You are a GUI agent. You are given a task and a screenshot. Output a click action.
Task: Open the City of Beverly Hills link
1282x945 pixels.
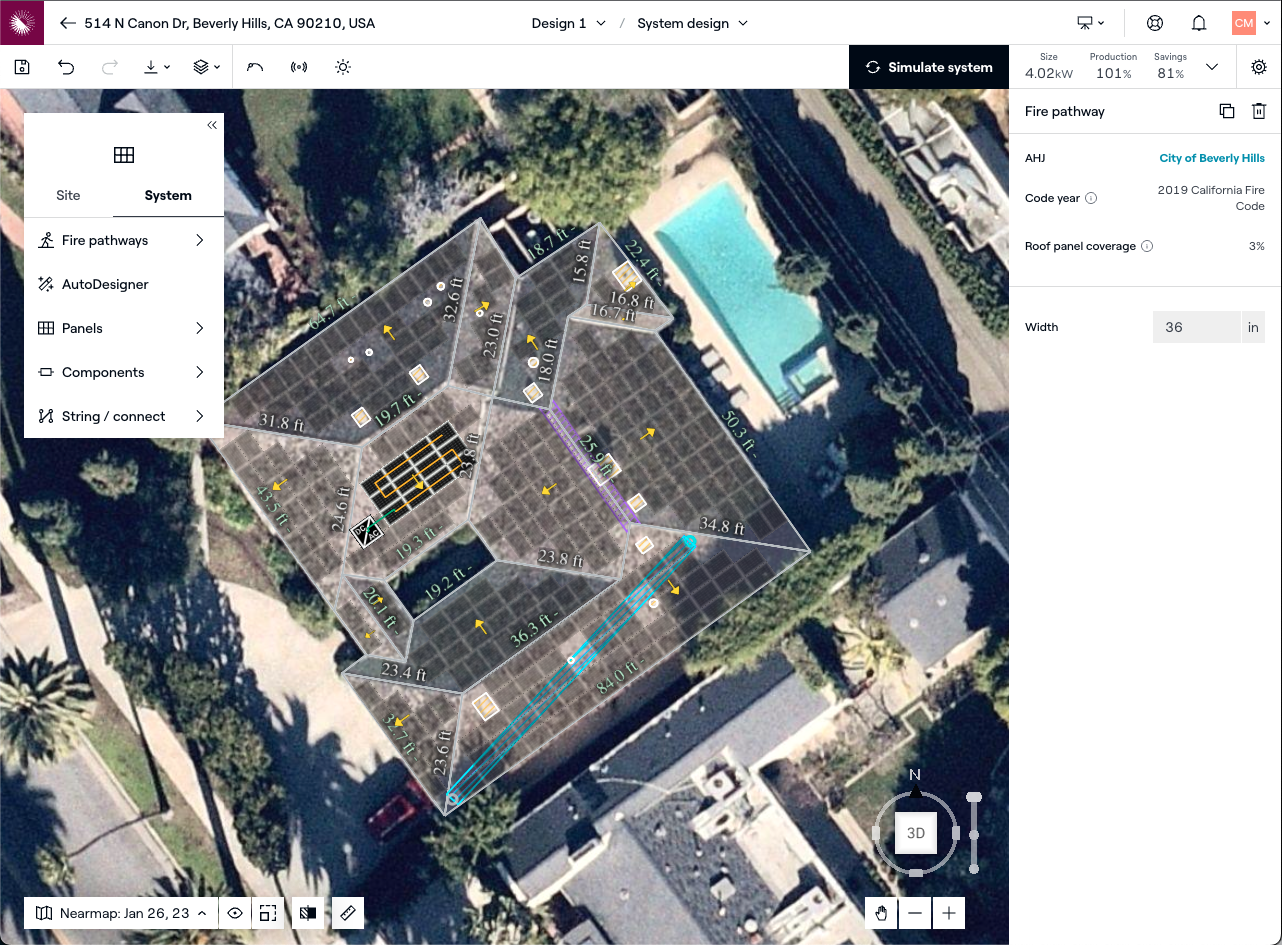click(1211, 158)
